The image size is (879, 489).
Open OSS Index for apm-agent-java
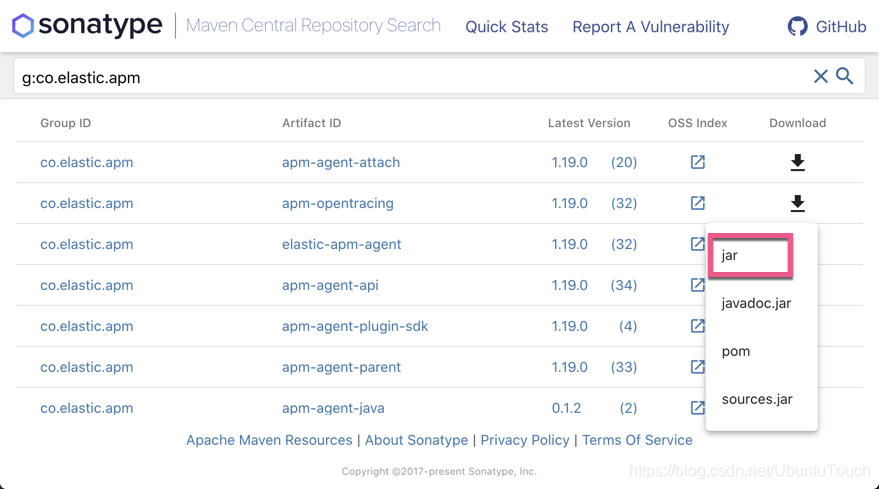[x=697, y=408]
